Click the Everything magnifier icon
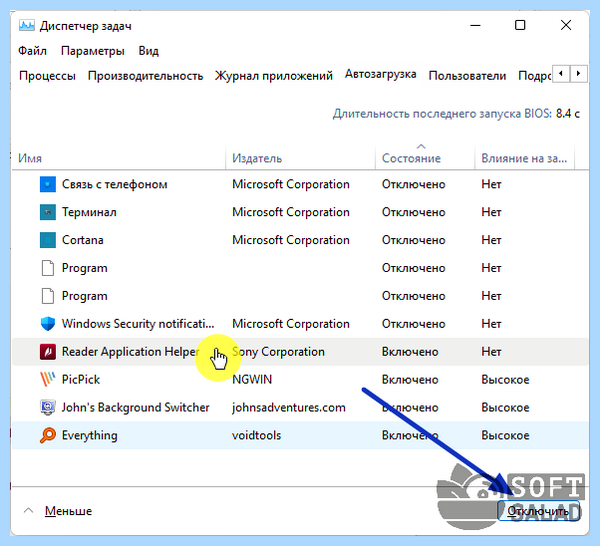Image resolution: width=600 pixels, height=546 pixels. 48,435
